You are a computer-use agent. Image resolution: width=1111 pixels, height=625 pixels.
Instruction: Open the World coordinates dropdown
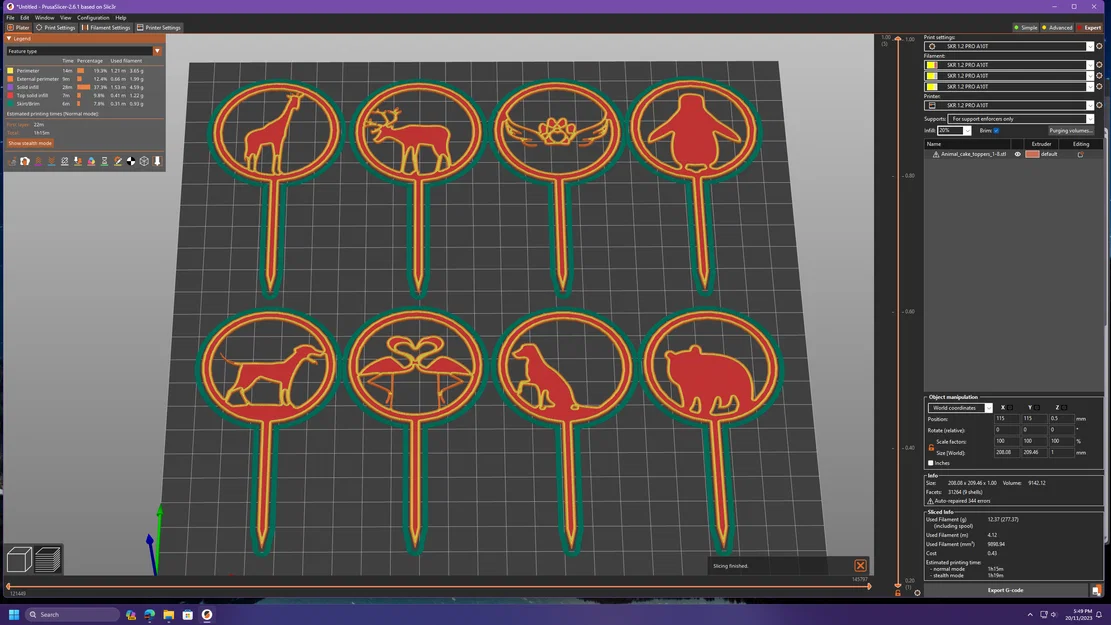tap(960, 407)
